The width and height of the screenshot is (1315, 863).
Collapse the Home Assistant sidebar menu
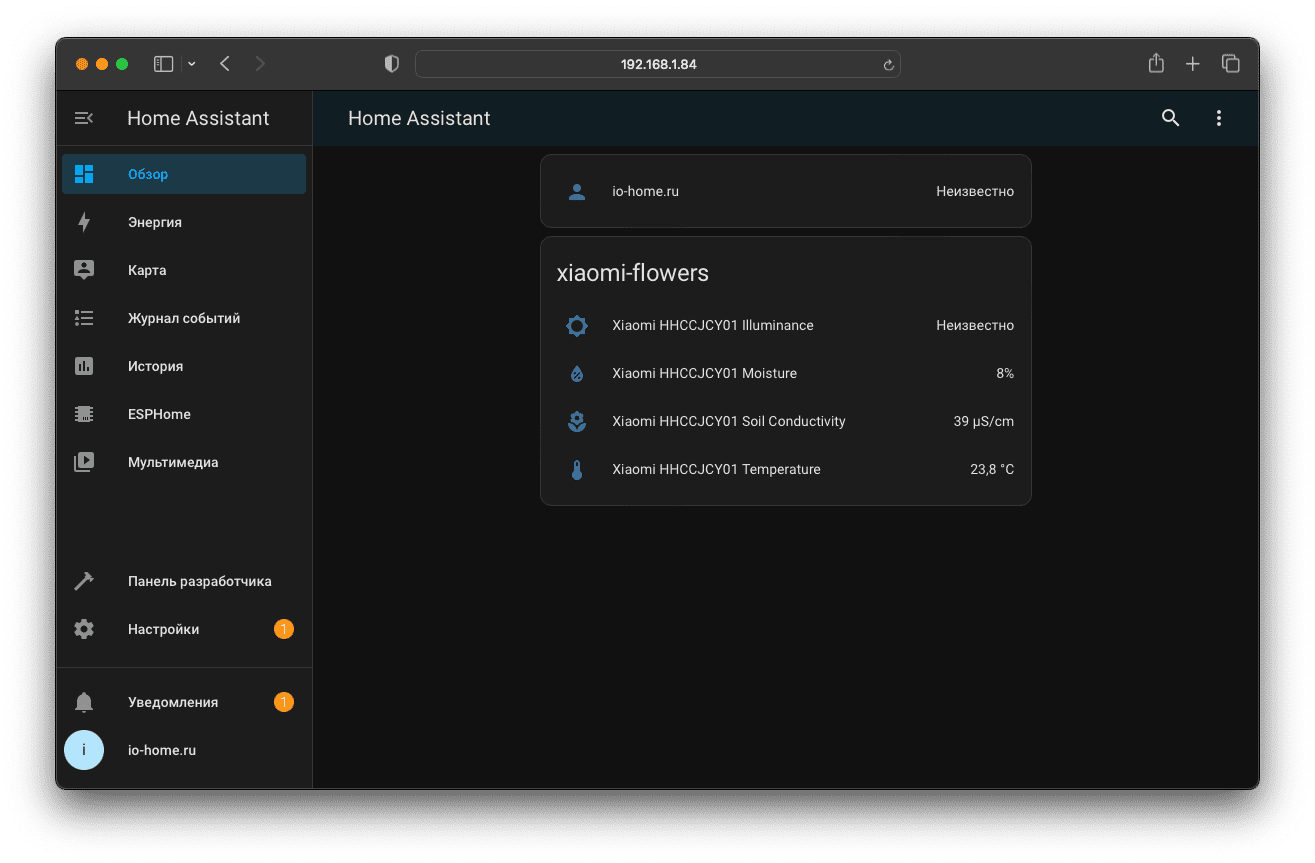[x=84, y=118]
